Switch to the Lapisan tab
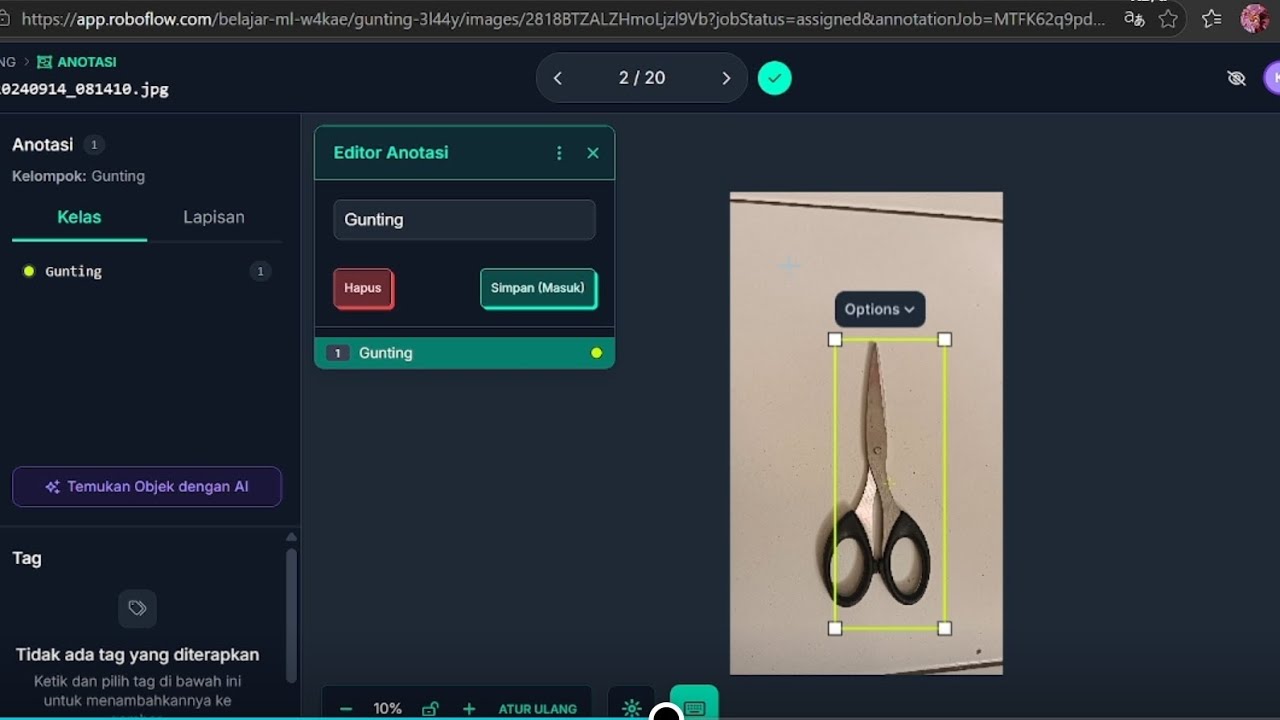The image size is (1280, 720). point(214,217)
